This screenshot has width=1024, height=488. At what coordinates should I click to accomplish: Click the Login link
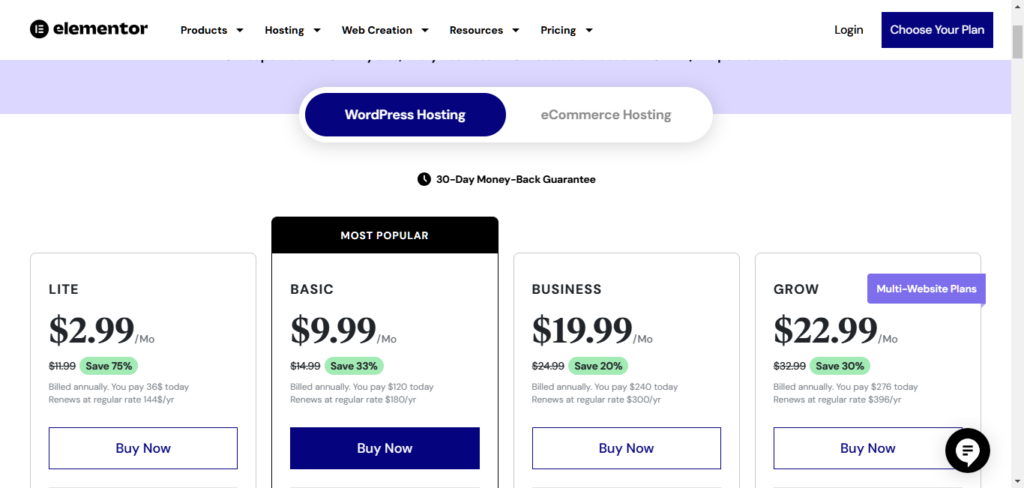[x=848, y=30]
